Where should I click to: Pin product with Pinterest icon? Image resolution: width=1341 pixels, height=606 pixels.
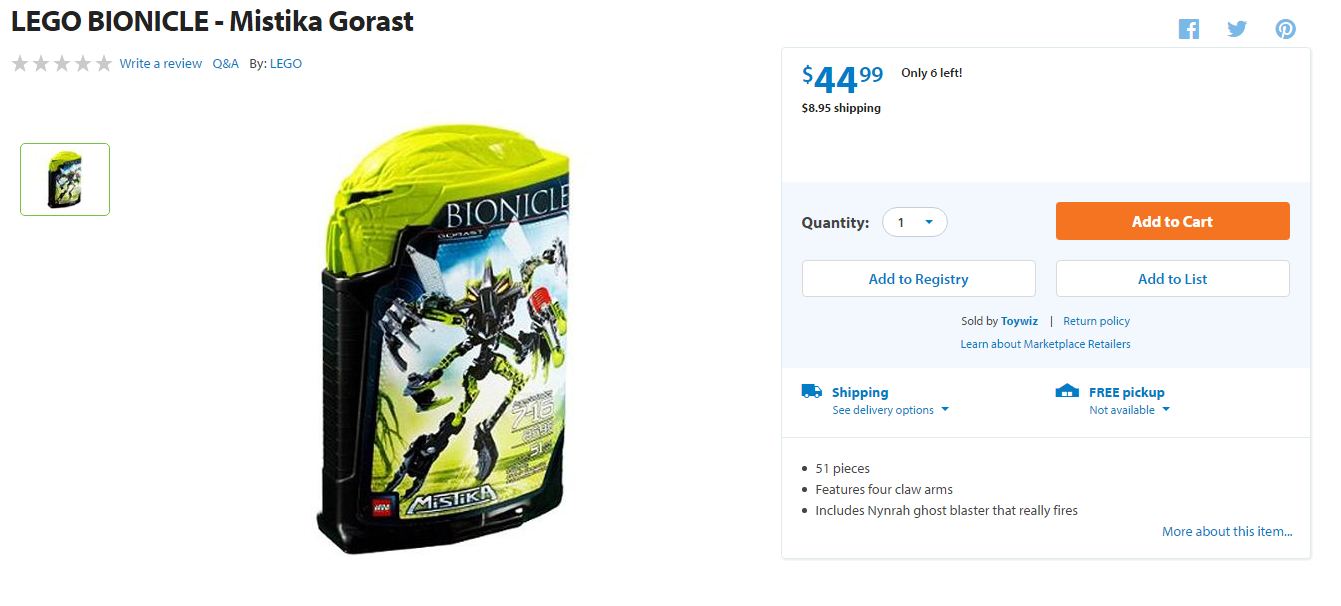click(1285, 29)
